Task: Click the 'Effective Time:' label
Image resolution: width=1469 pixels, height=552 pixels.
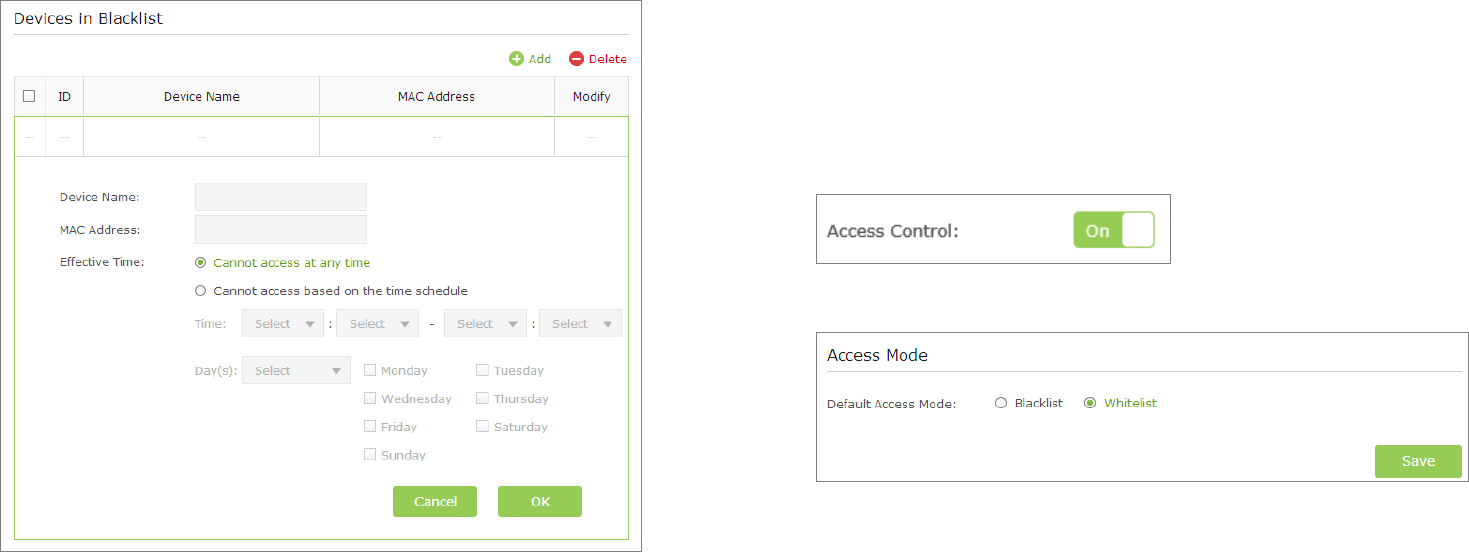Action: 102,262
